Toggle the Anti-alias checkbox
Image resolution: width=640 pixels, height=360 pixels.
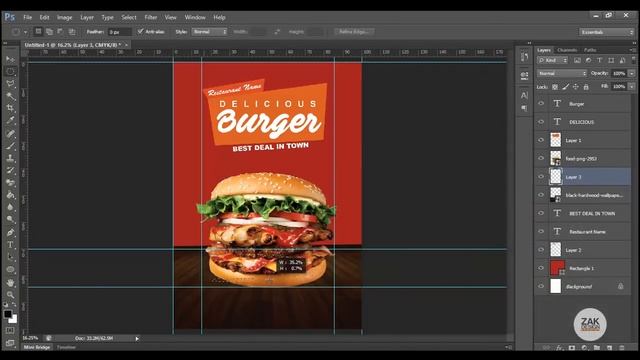point(140,31)
